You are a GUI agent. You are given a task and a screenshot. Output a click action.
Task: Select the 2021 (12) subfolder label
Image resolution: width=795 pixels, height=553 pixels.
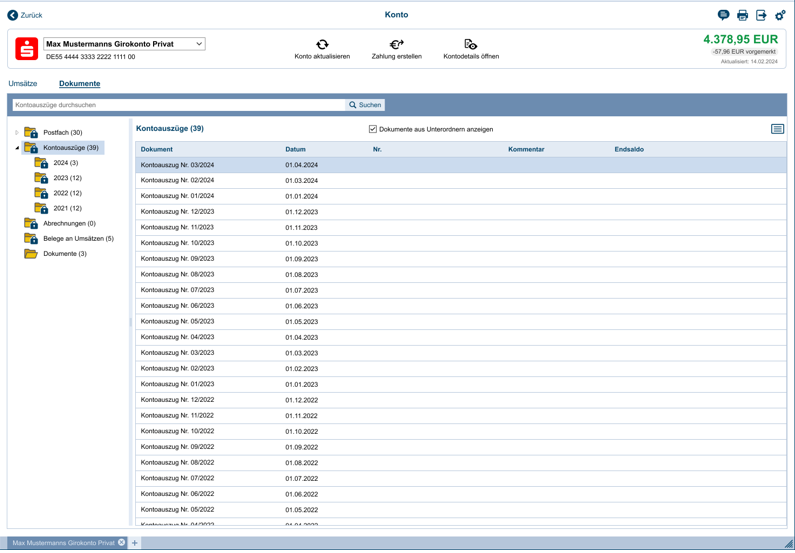coord(67,208)
